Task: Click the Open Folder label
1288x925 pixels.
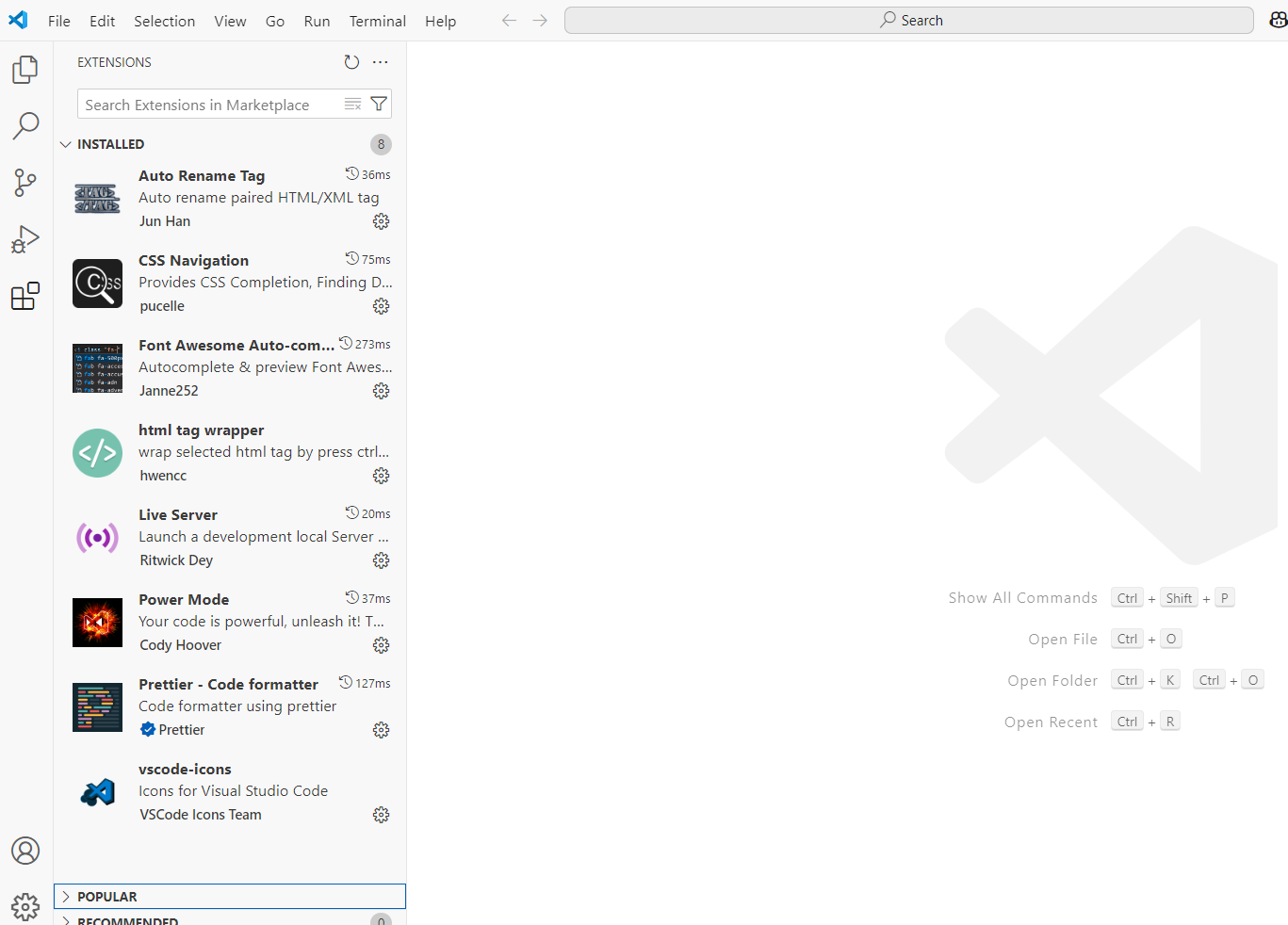Action: (x=1052, y=681)
